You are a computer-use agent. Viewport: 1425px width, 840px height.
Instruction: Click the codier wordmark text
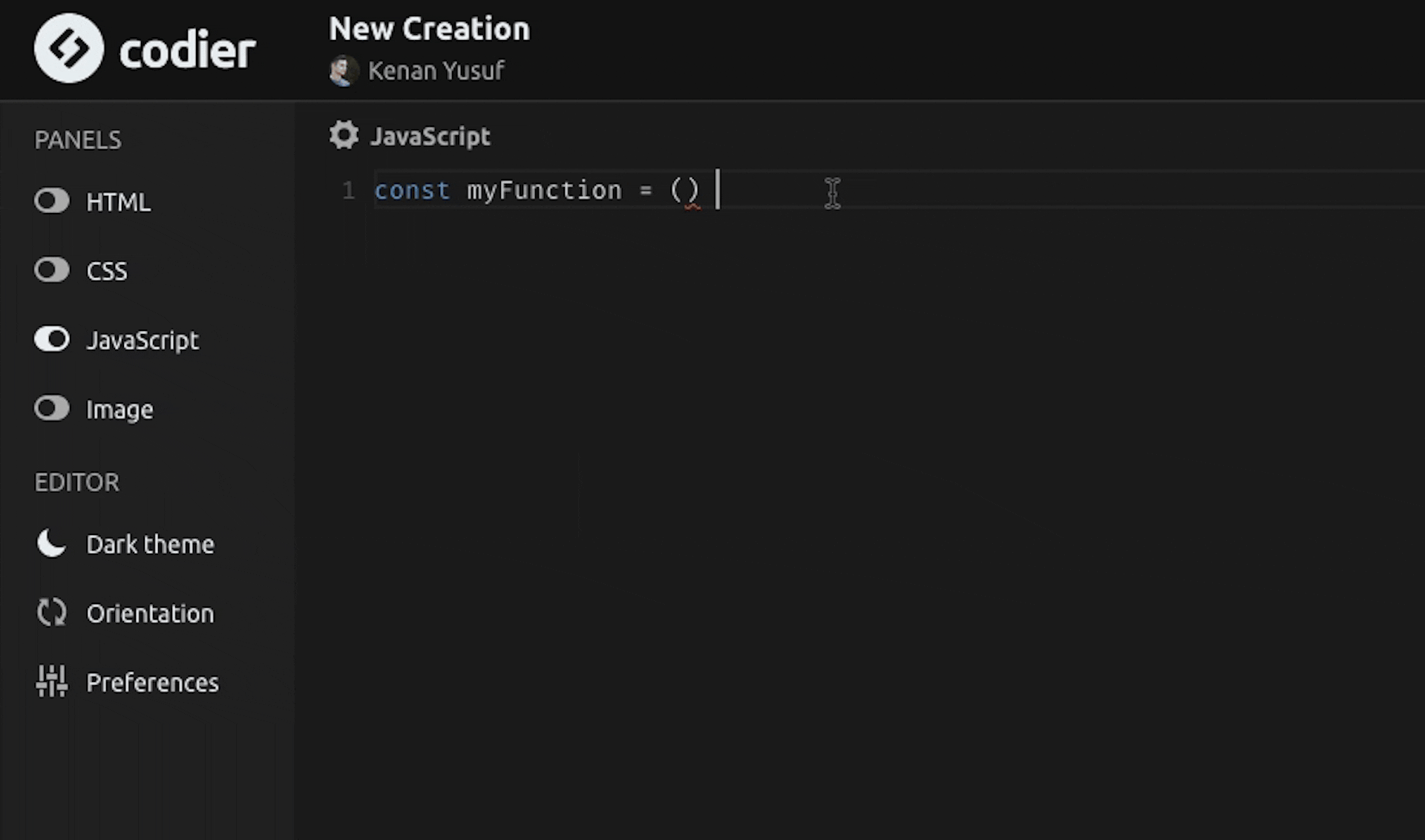coord(187,50)
